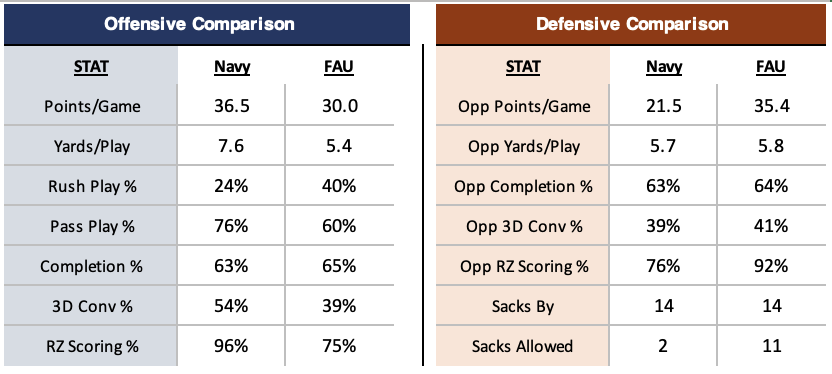
Task: Click FAU's 92% Opp RZ Scoring cell
Action: coord(769,266)
